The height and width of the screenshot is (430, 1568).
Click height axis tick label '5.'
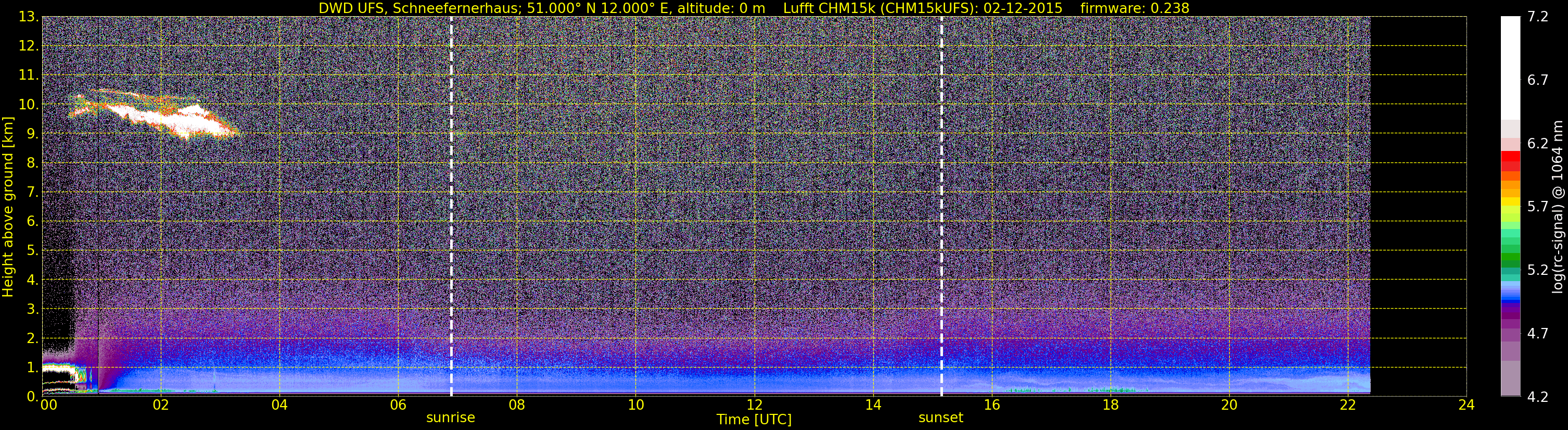pyautogui.click(x=32, y=250)
